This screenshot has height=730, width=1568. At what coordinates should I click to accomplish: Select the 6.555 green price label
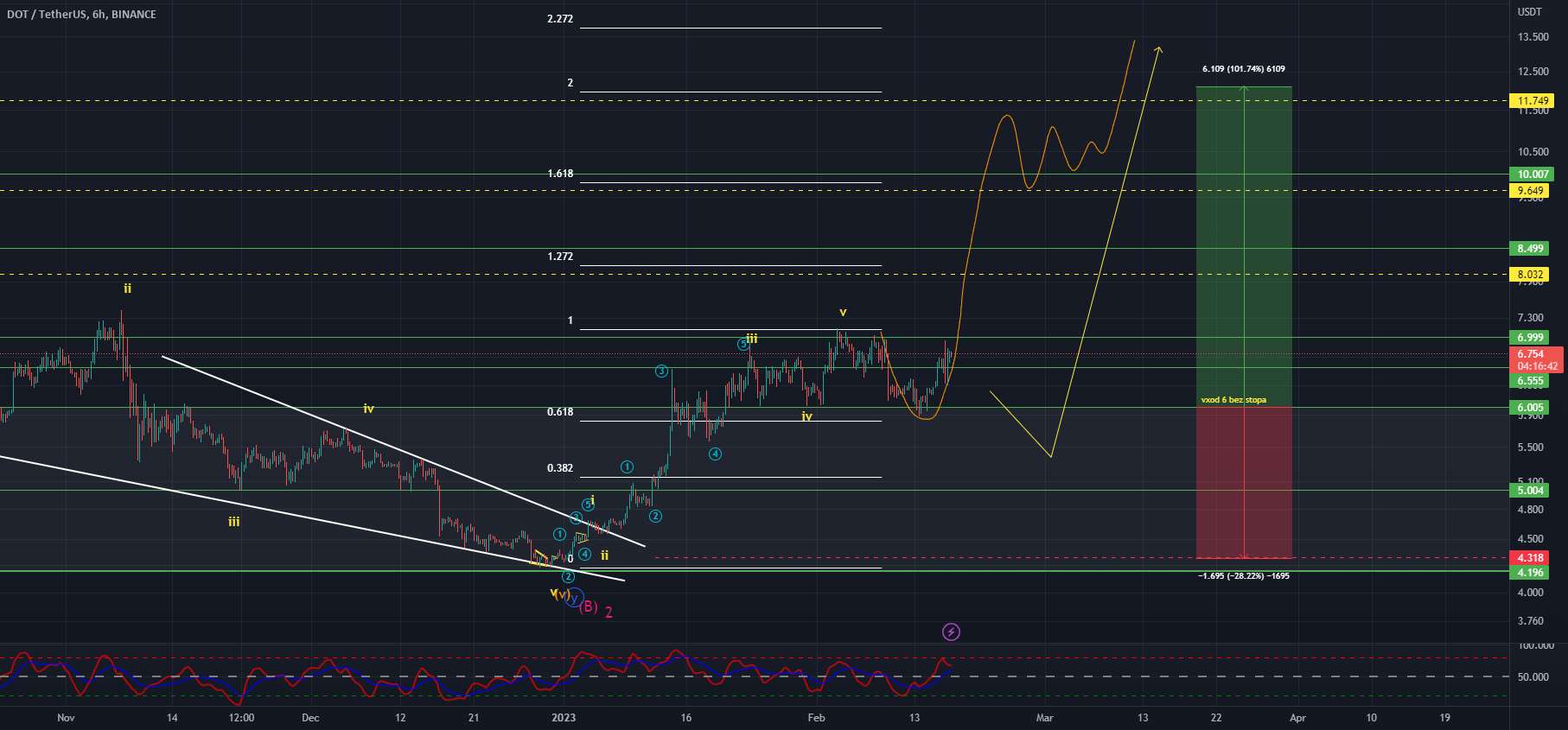(x=1530, y=381)
